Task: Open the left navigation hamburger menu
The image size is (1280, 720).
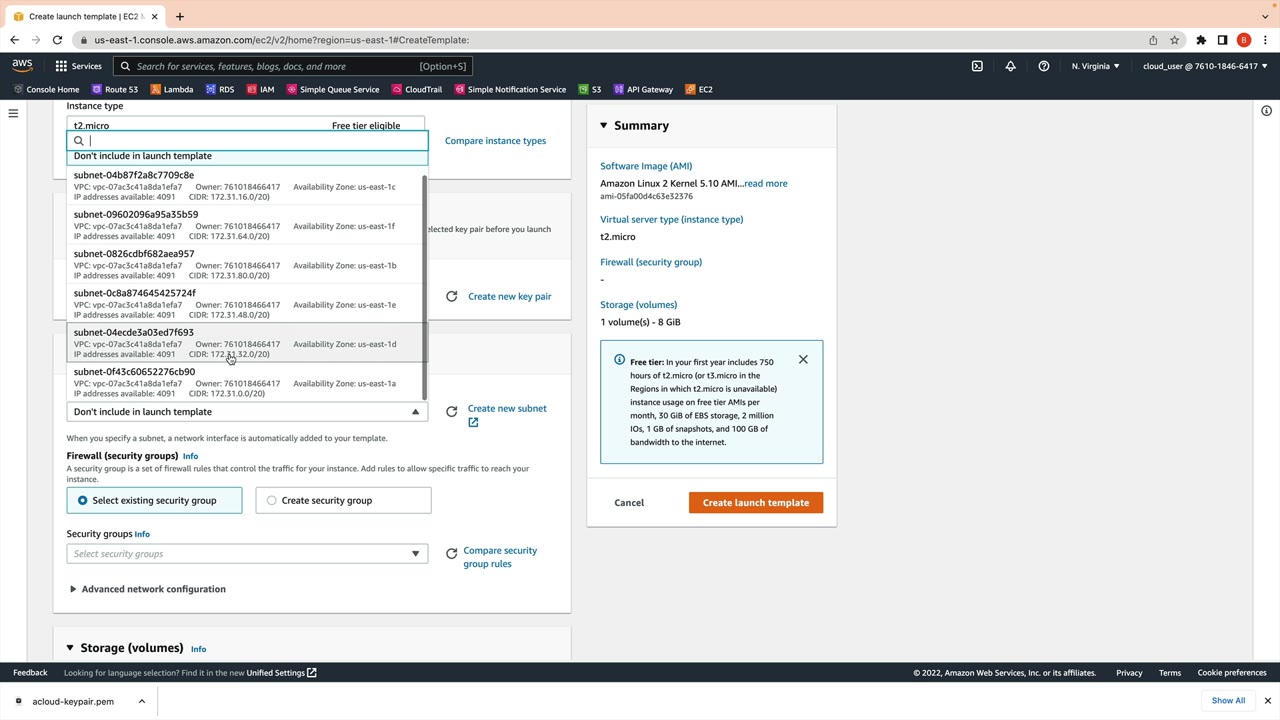Action: click(x=13, y=113)
